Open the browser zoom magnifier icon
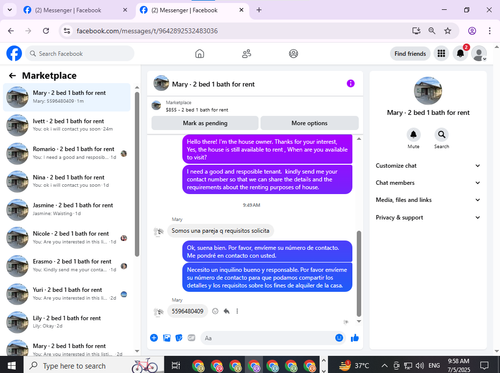 (x=432, y=31)
